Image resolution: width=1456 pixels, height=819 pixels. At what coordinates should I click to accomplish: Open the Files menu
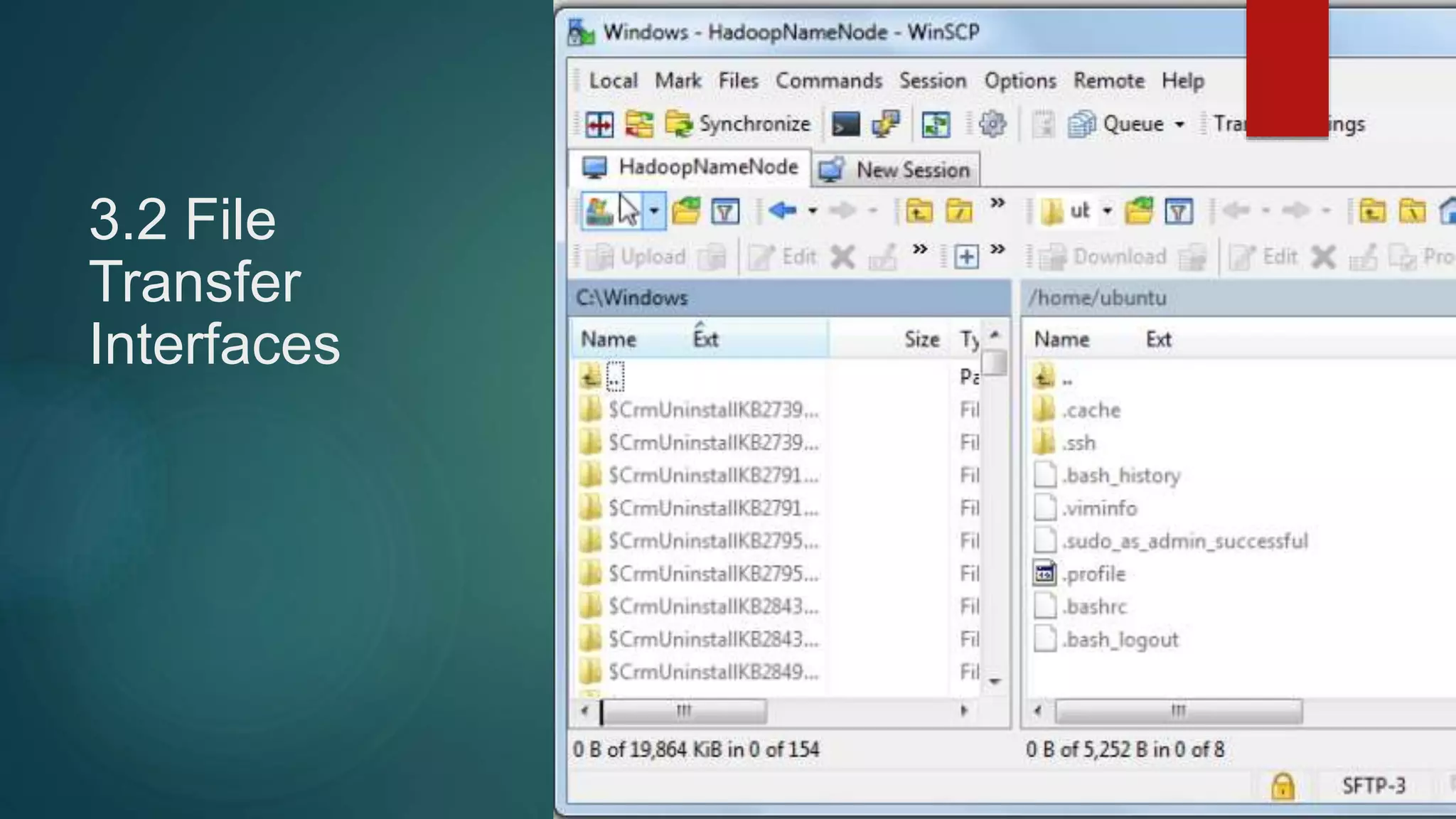(739, 80)
